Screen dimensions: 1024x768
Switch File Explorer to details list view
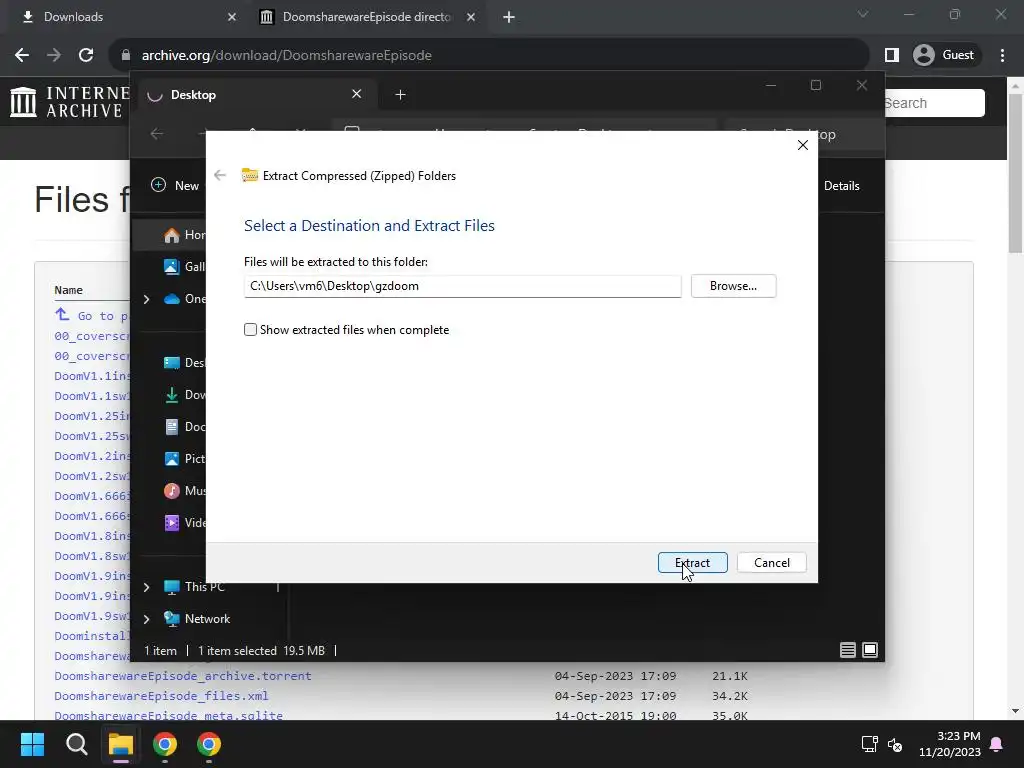[848, 650]
